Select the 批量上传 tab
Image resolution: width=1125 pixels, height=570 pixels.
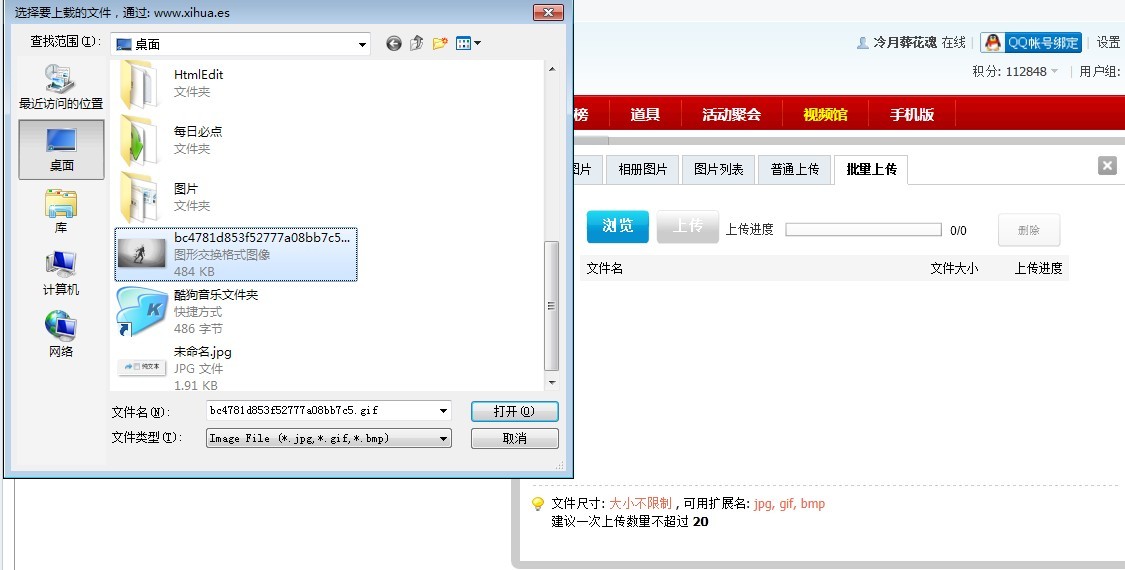tap(871, 169)
